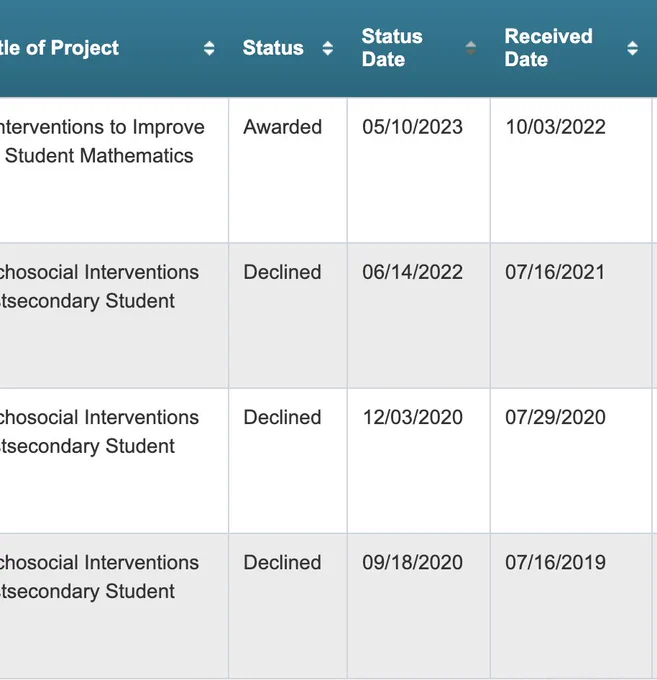Toggle the Status Date sort arrows

pos(471,48)
